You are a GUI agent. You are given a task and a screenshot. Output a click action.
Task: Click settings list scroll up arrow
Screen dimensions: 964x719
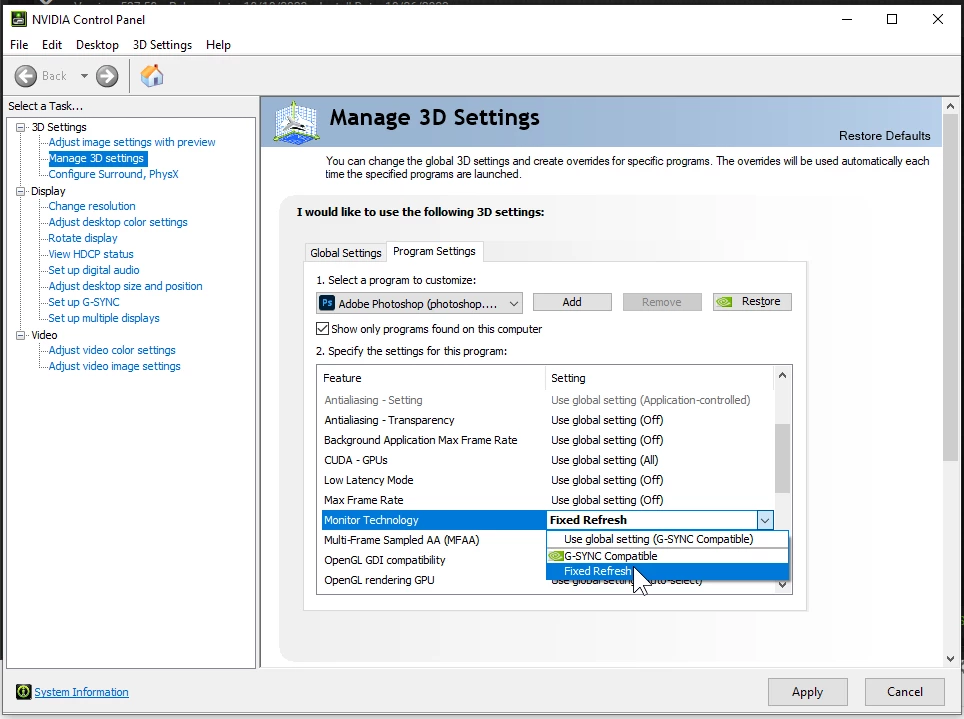click(782, 375)
